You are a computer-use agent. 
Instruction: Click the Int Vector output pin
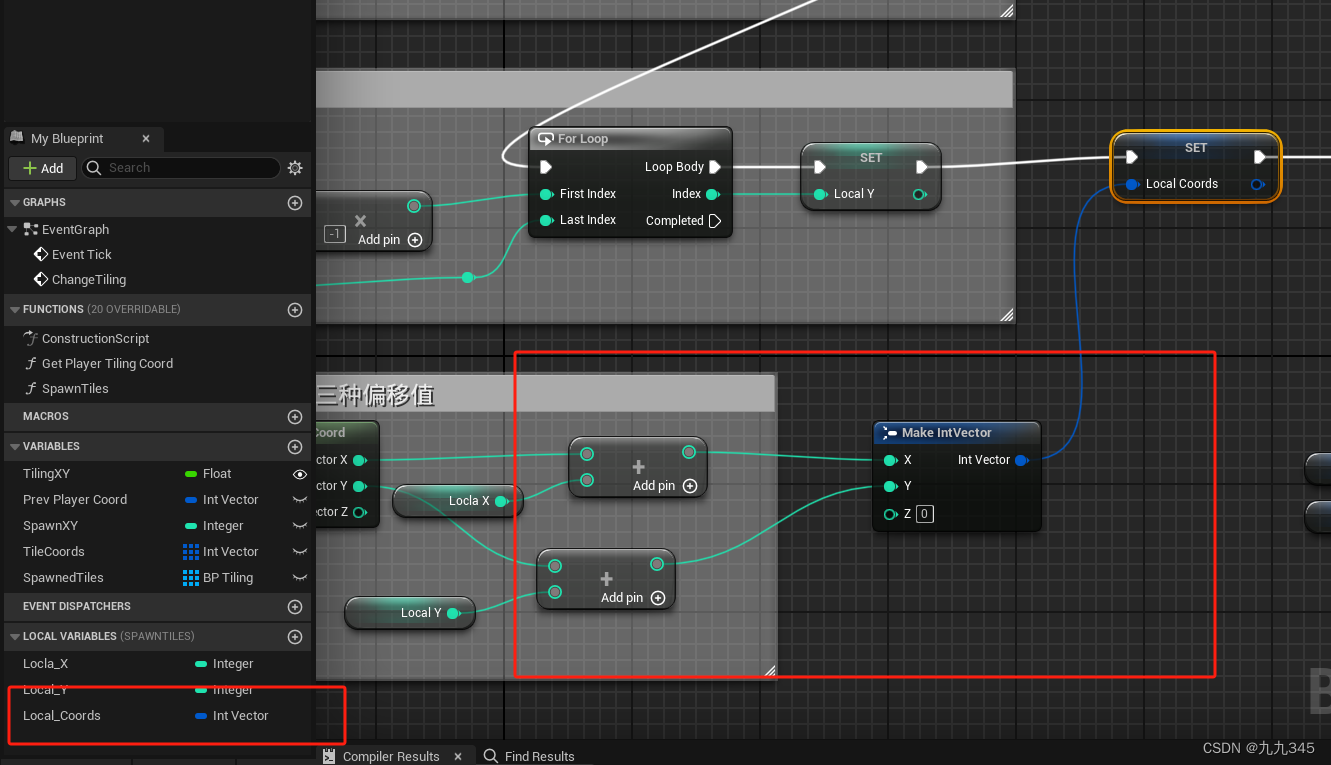1021,460
